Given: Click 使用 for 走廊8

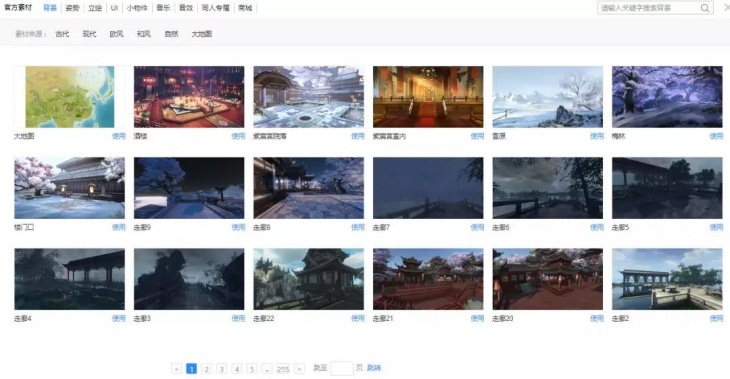Looking at the screenshot, I should pos(358,227).
